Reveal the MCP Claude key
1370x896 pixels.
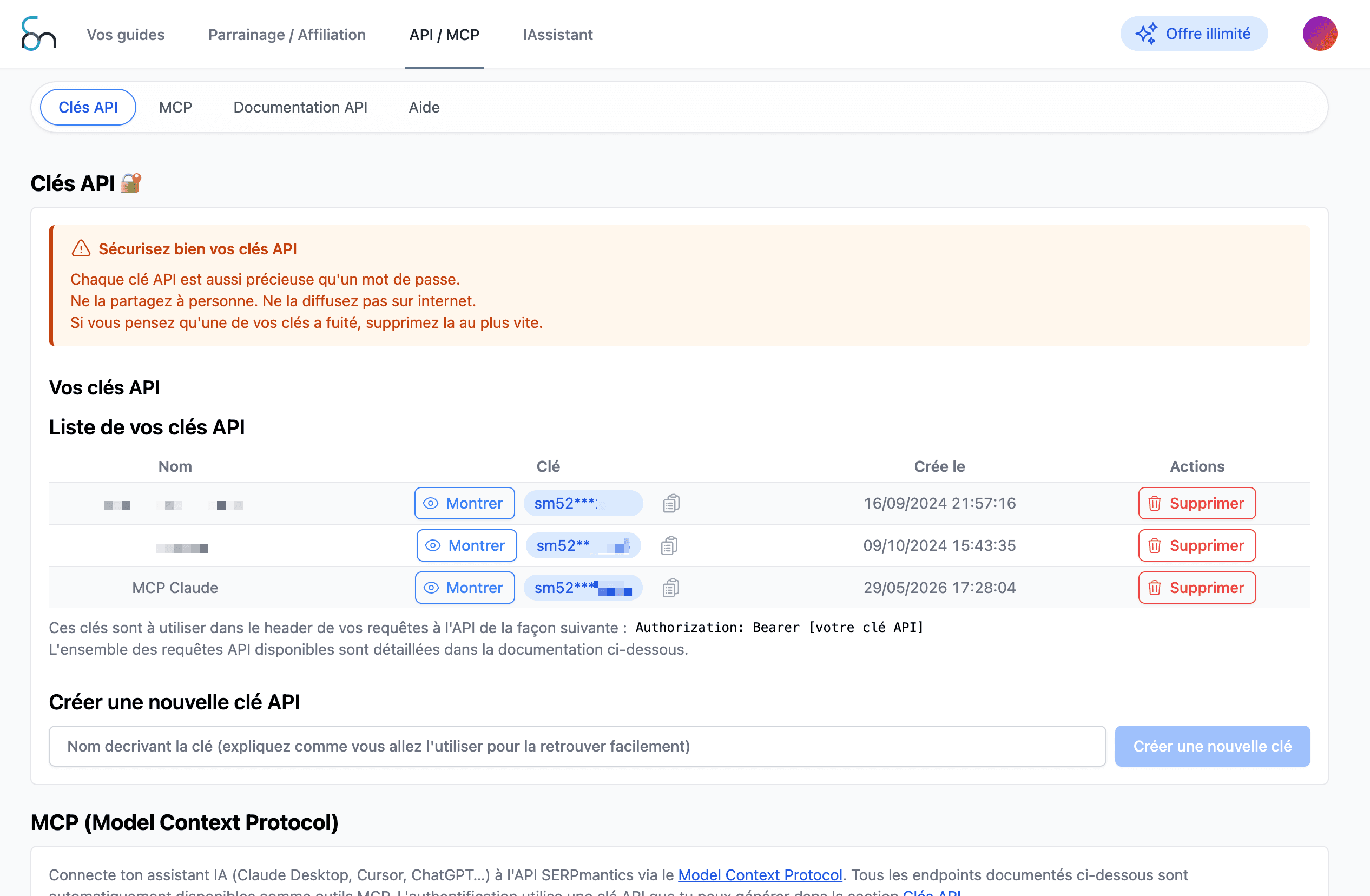coord(465,588)
